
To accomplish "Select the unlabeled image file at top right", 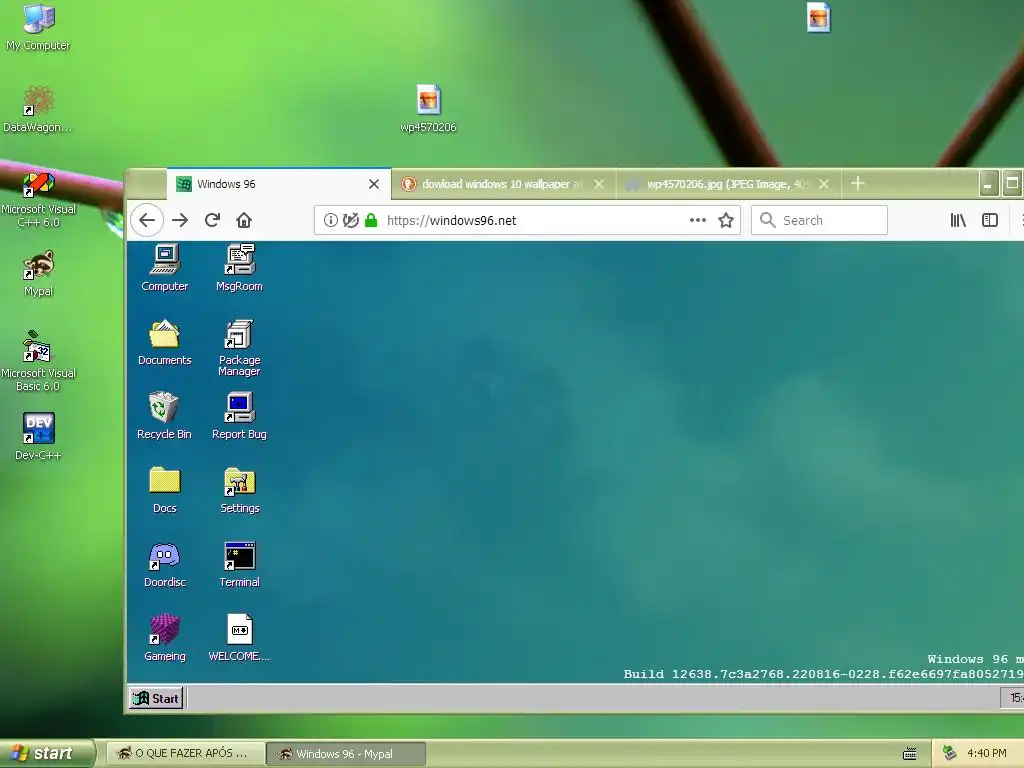I will click(x=818, y=17).
